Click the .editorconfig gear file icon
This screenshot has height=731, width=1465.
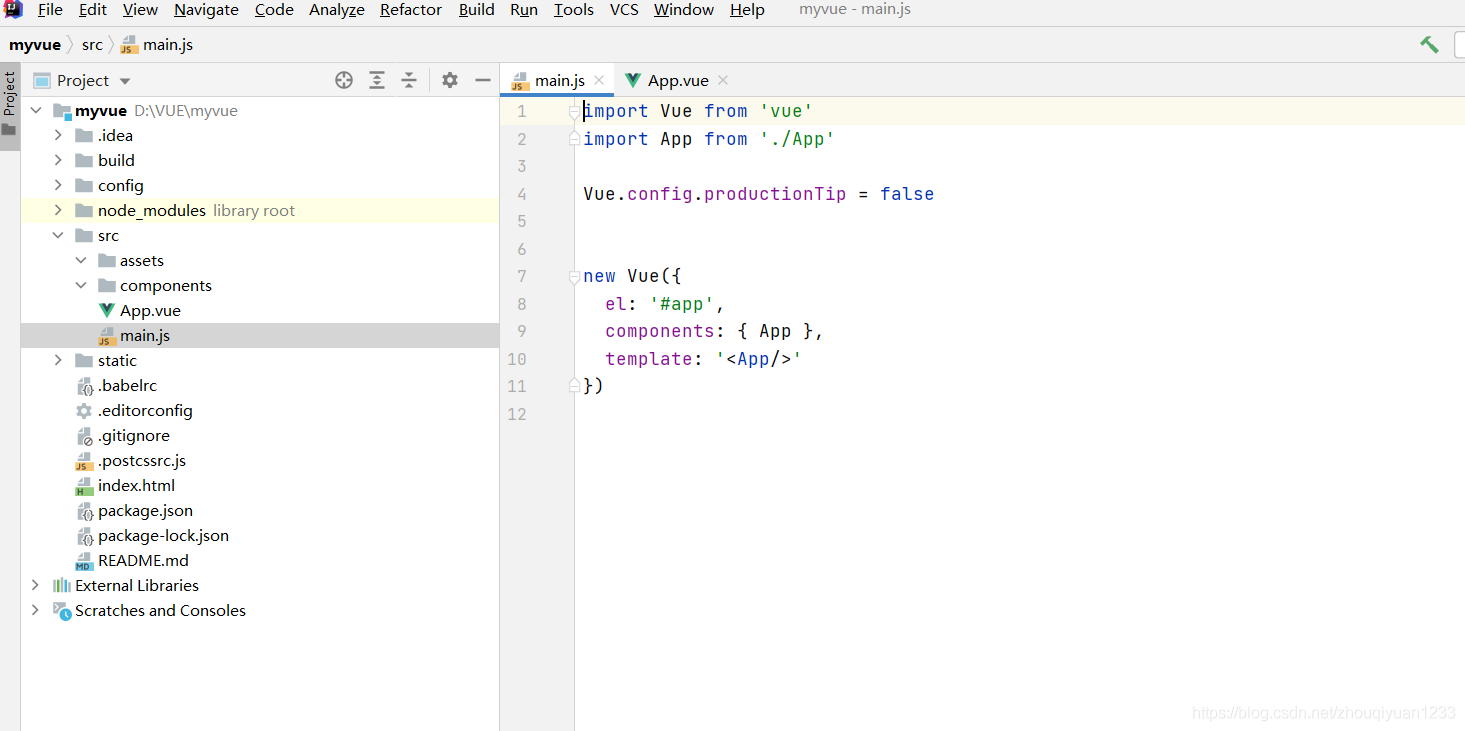tap(85, 411)
